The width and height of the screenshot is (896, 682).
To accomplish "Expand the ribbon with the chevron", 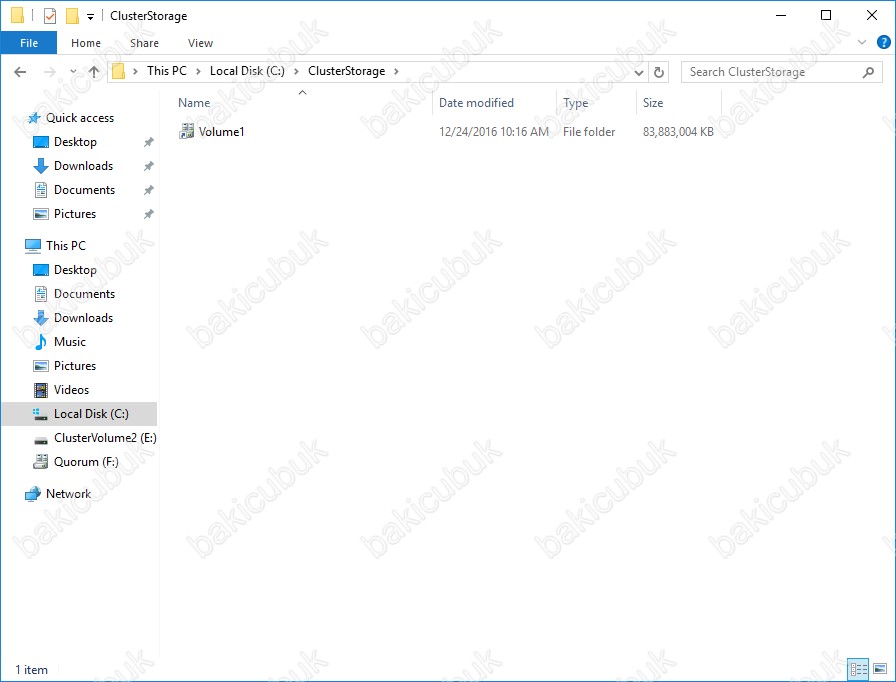I will click(862, 42).
